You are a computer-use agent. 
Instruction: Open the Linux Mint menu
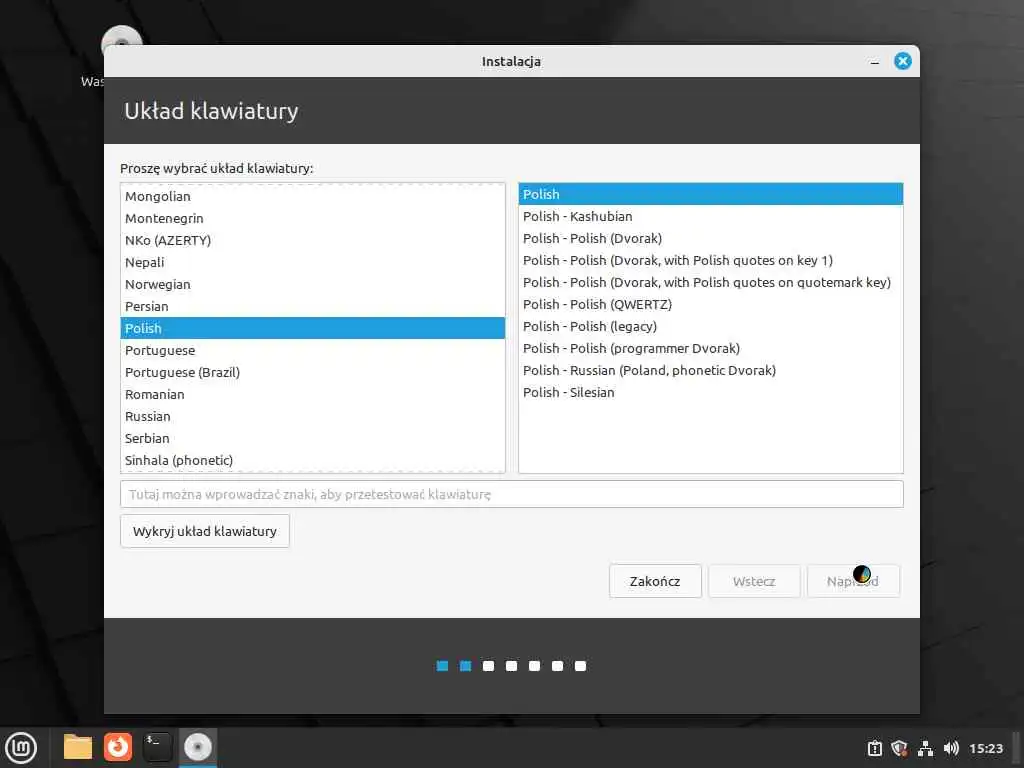pos(21,747)
